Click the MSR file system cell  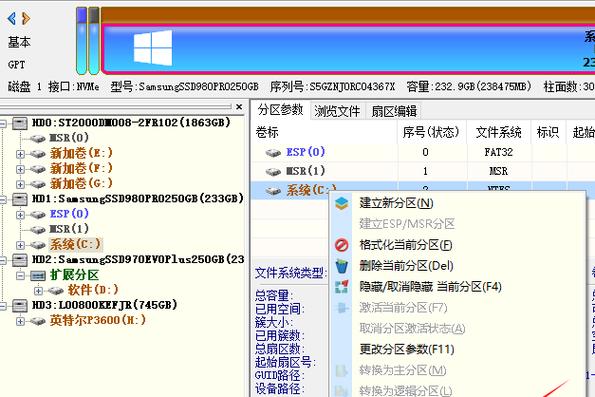499,171
